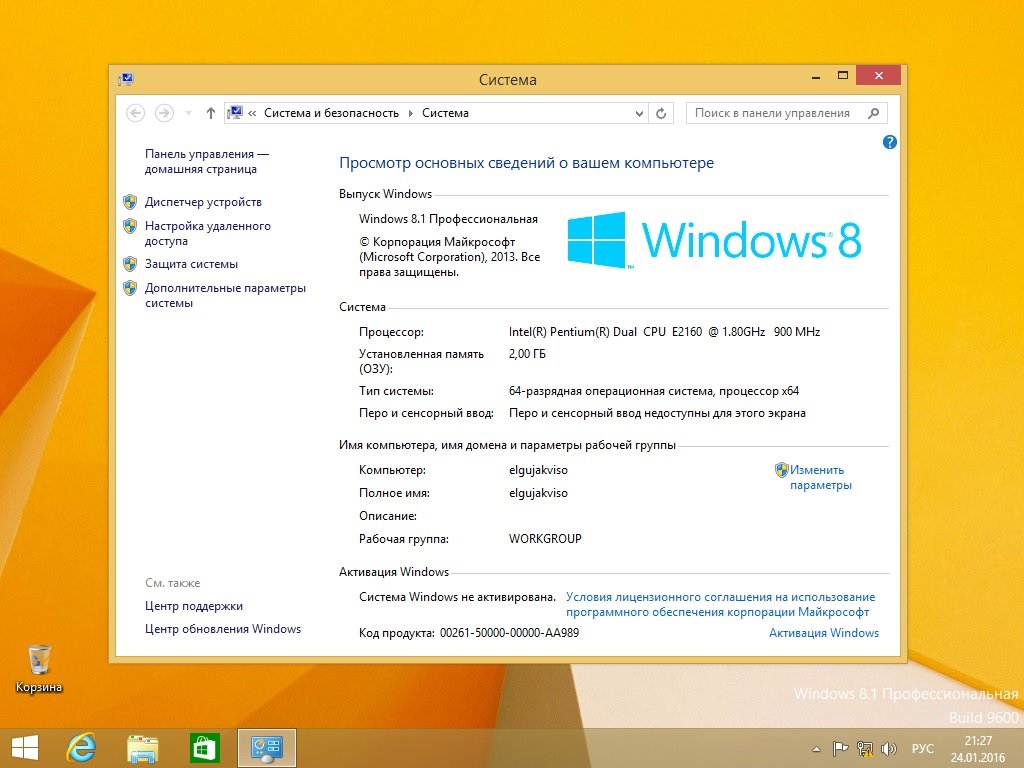
Task: Click the shield icon next to Изменить параметры
Action: (782, 470)
